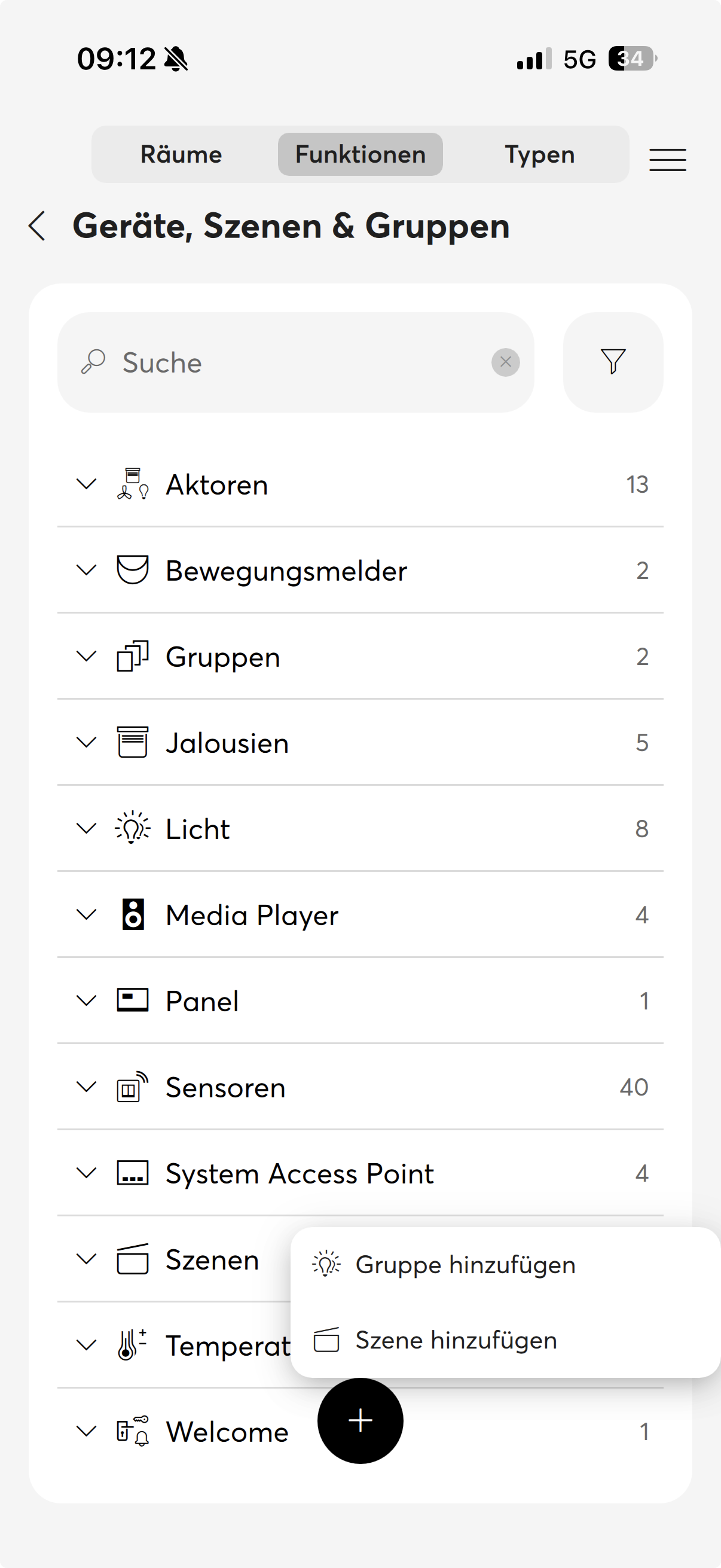
Task: Click the Media Player speaker icon
Action: (133, 914)
